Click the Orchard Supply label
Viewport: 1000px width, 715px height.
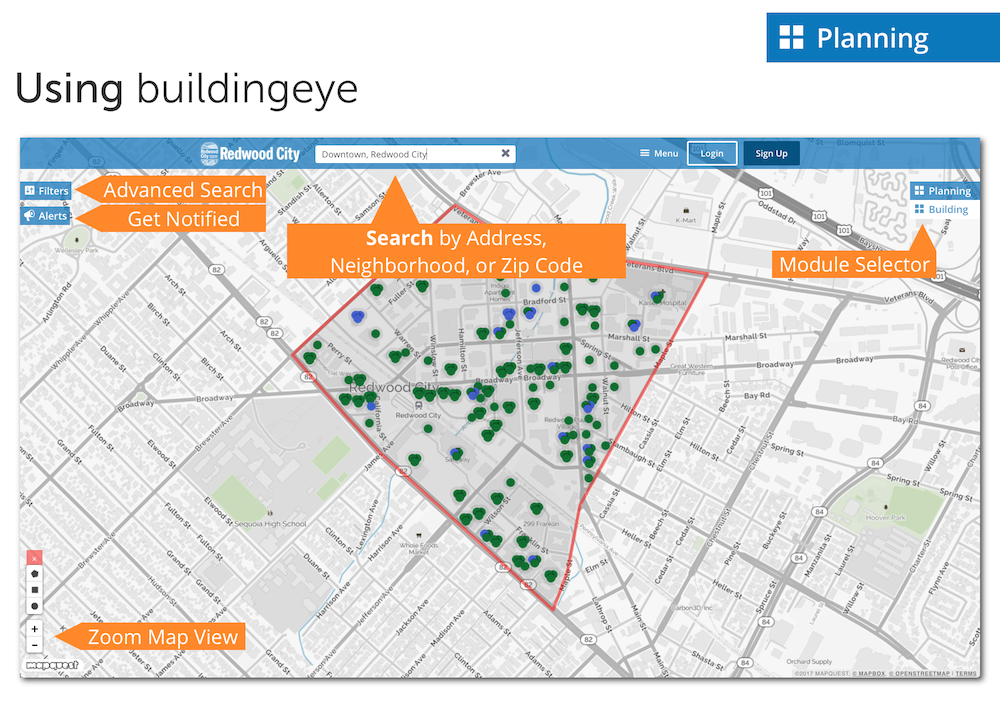809,661
